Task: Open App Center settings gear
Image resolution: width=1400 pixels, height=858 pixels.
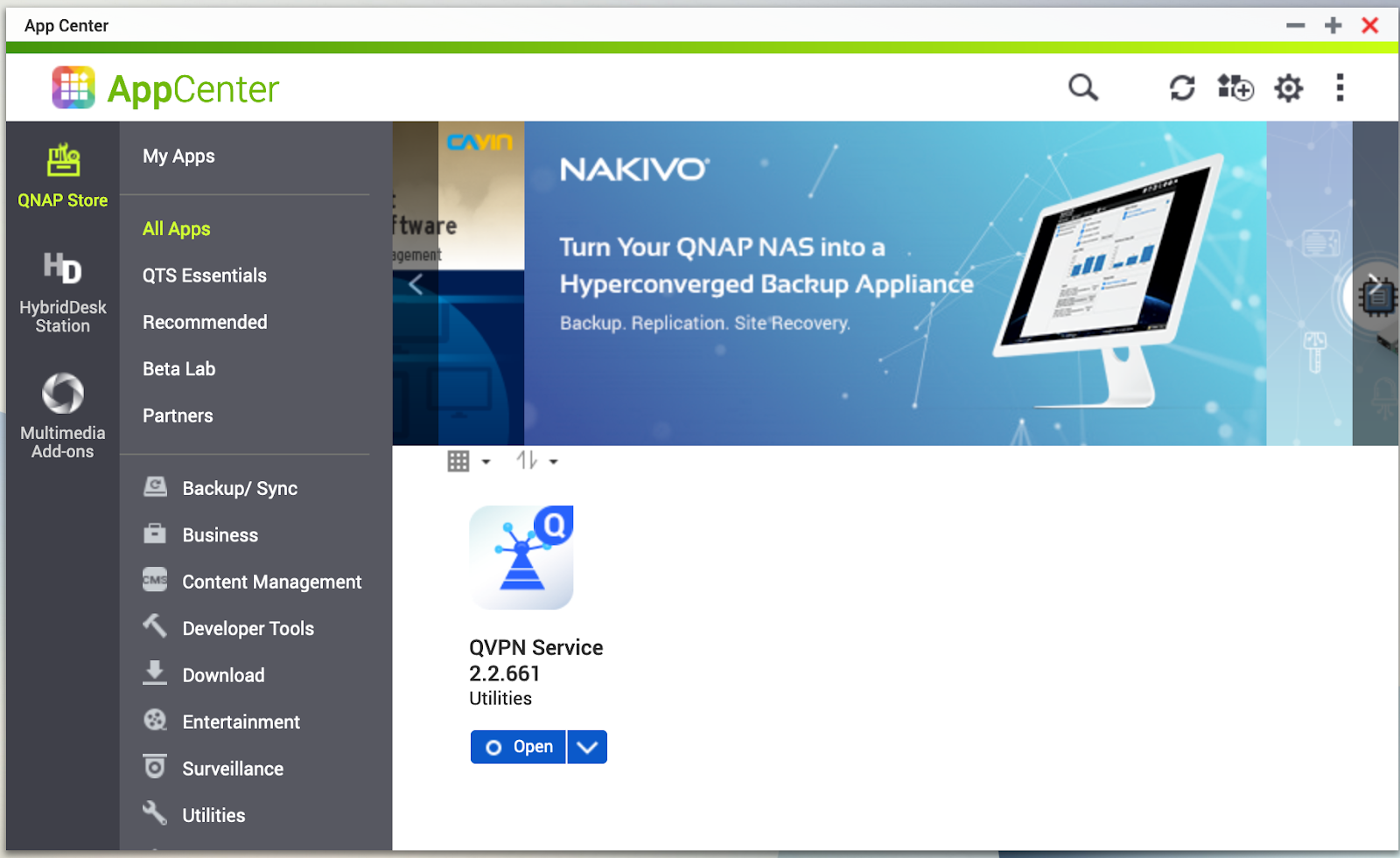Action: pos(1288,87)
